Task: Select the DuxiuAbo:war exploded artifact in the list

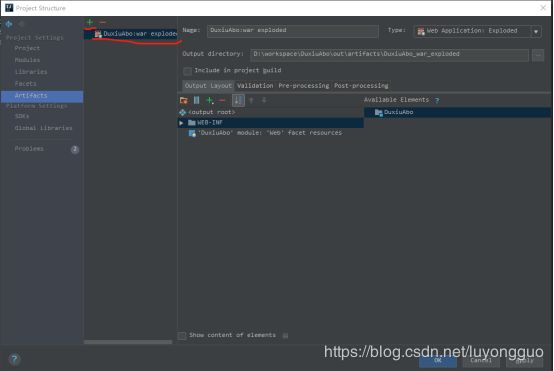Action: point(131,34)
